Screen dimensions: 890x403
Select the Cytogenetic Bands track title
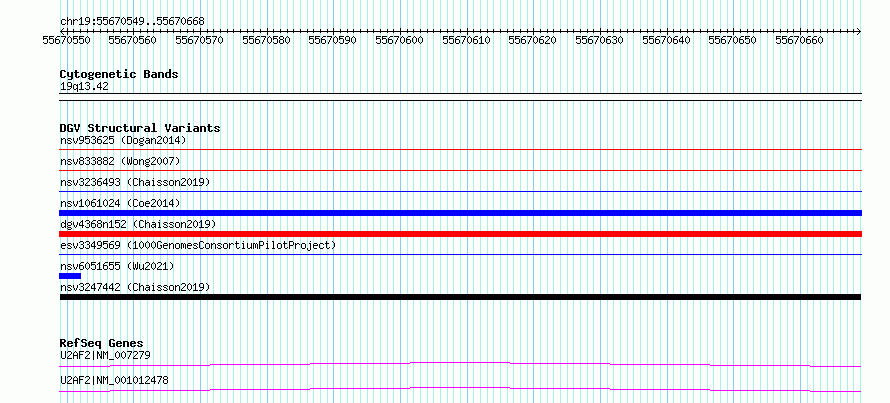pyautogui.click(x=119, y=74)
